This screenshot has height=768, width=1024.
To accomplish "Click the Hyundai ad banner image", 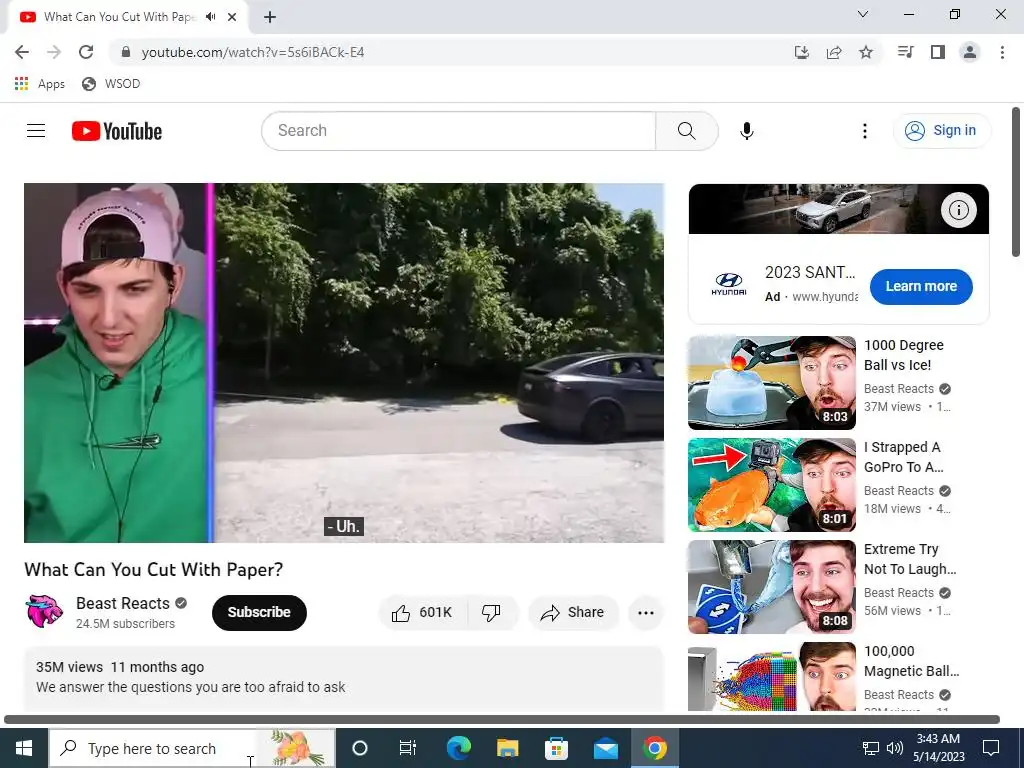I will click(x=839, y=209).
